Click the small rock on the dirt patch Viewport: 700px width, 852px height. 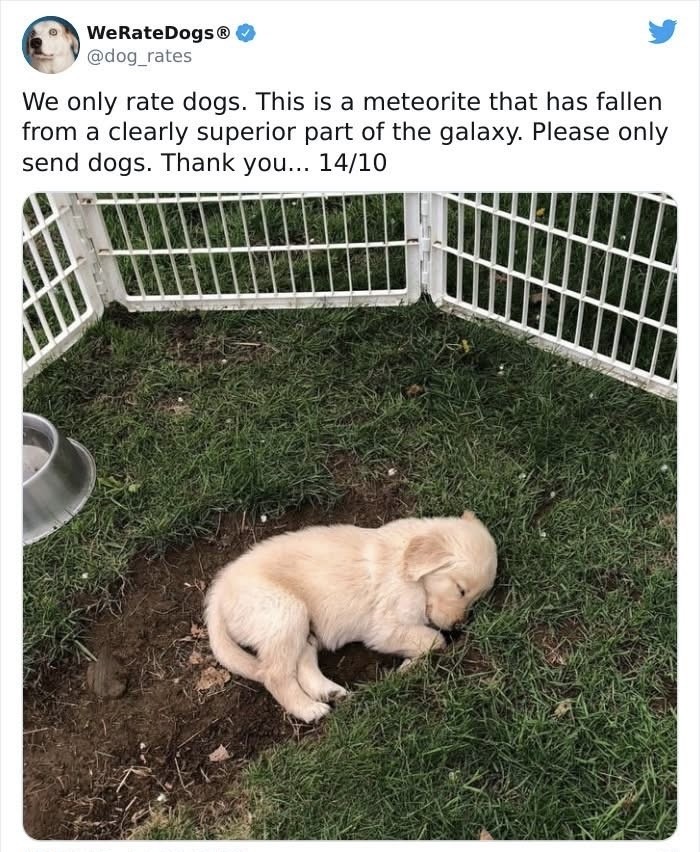107,678
